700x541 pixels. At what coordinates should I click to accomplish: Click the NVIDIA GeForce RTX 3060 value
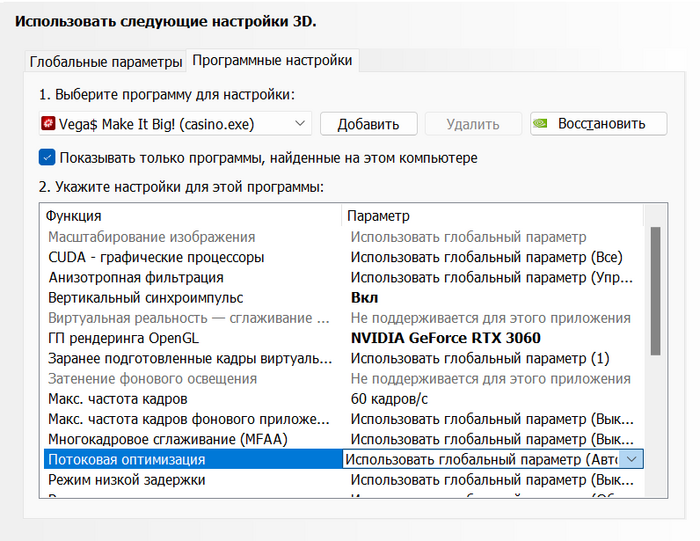coord(446,338)
